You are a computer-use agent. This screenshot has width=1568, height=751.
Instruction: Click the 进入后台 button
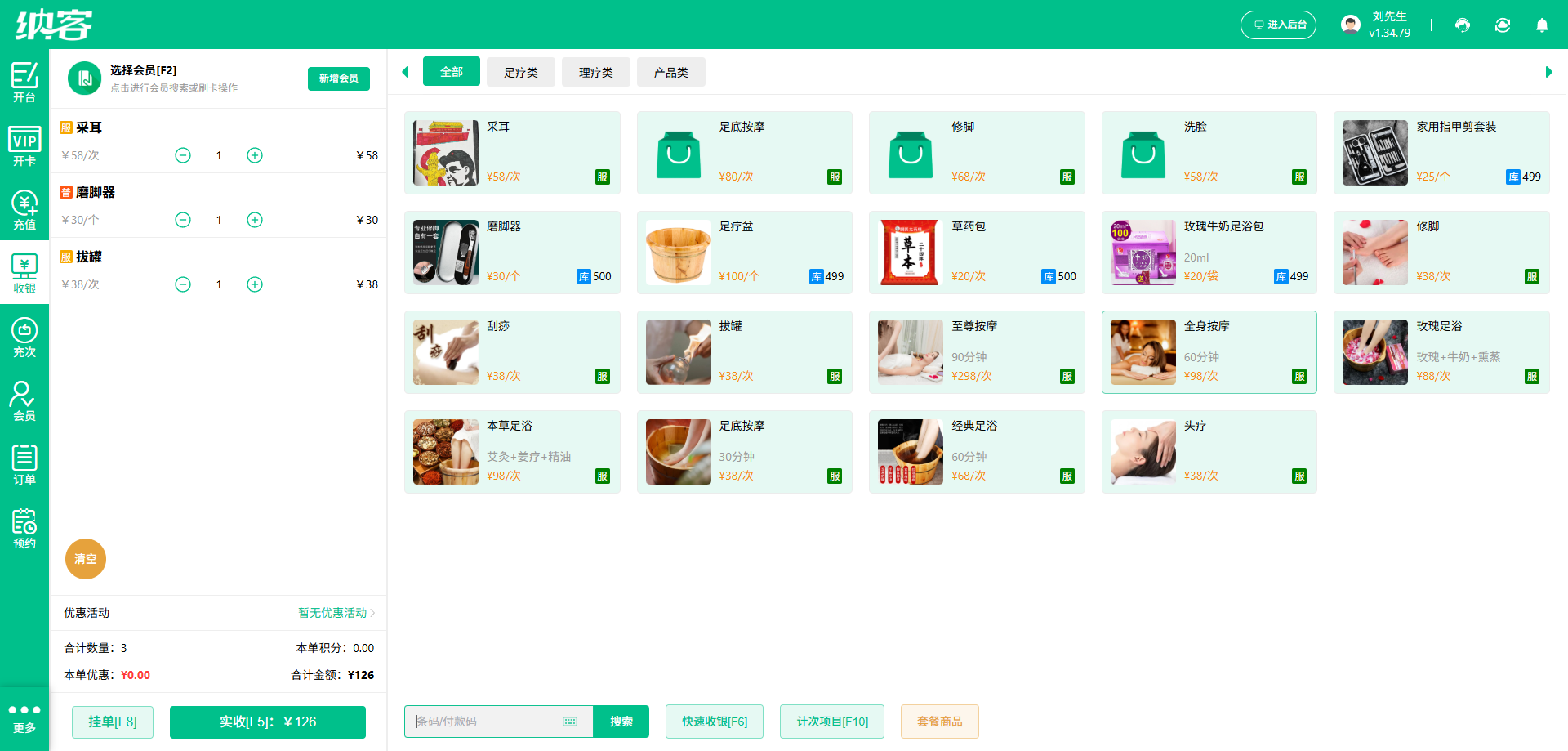click(x=1279, y=25)
